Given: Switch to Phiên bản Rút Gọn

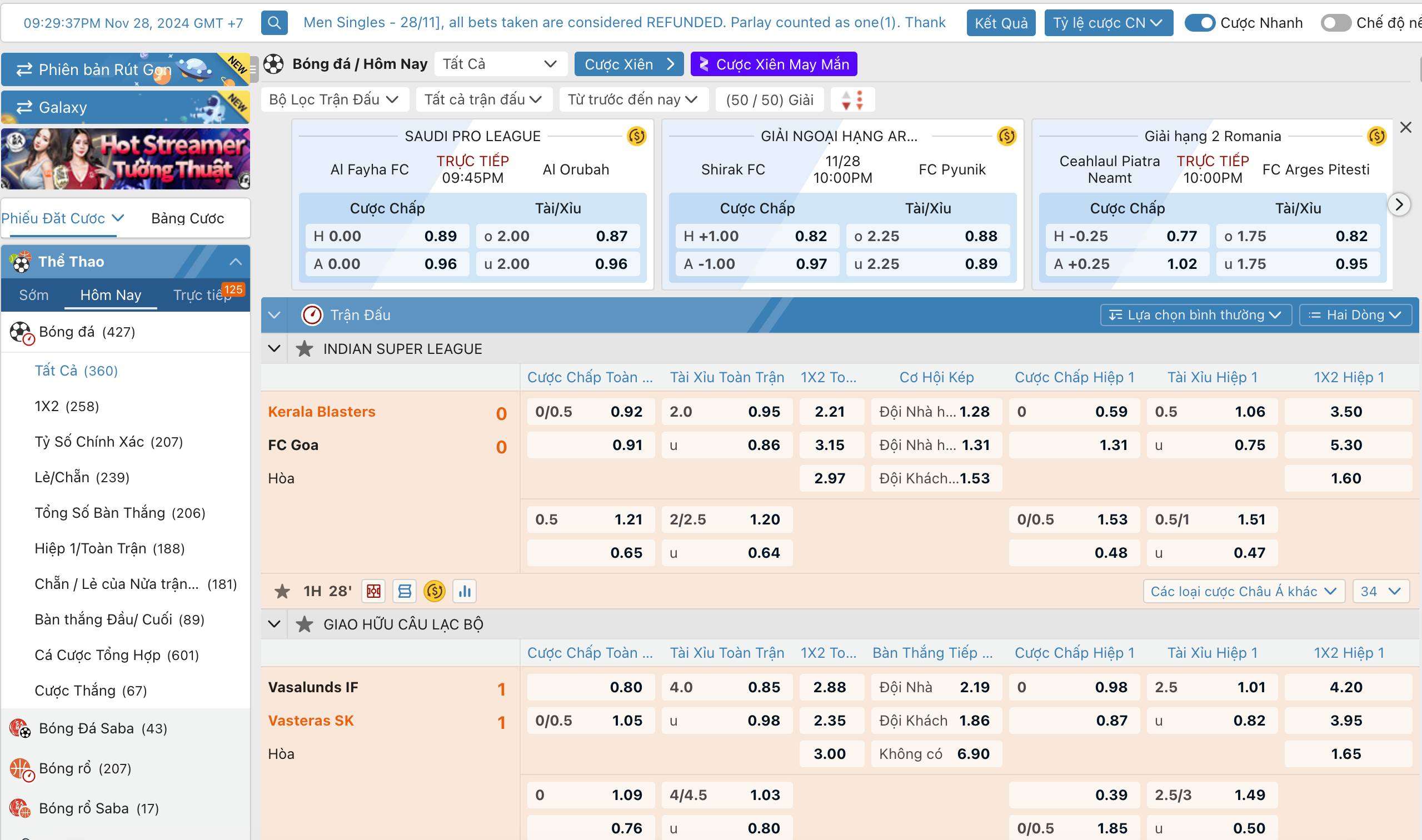Looking at the screenshot, I should click(125, 69).
